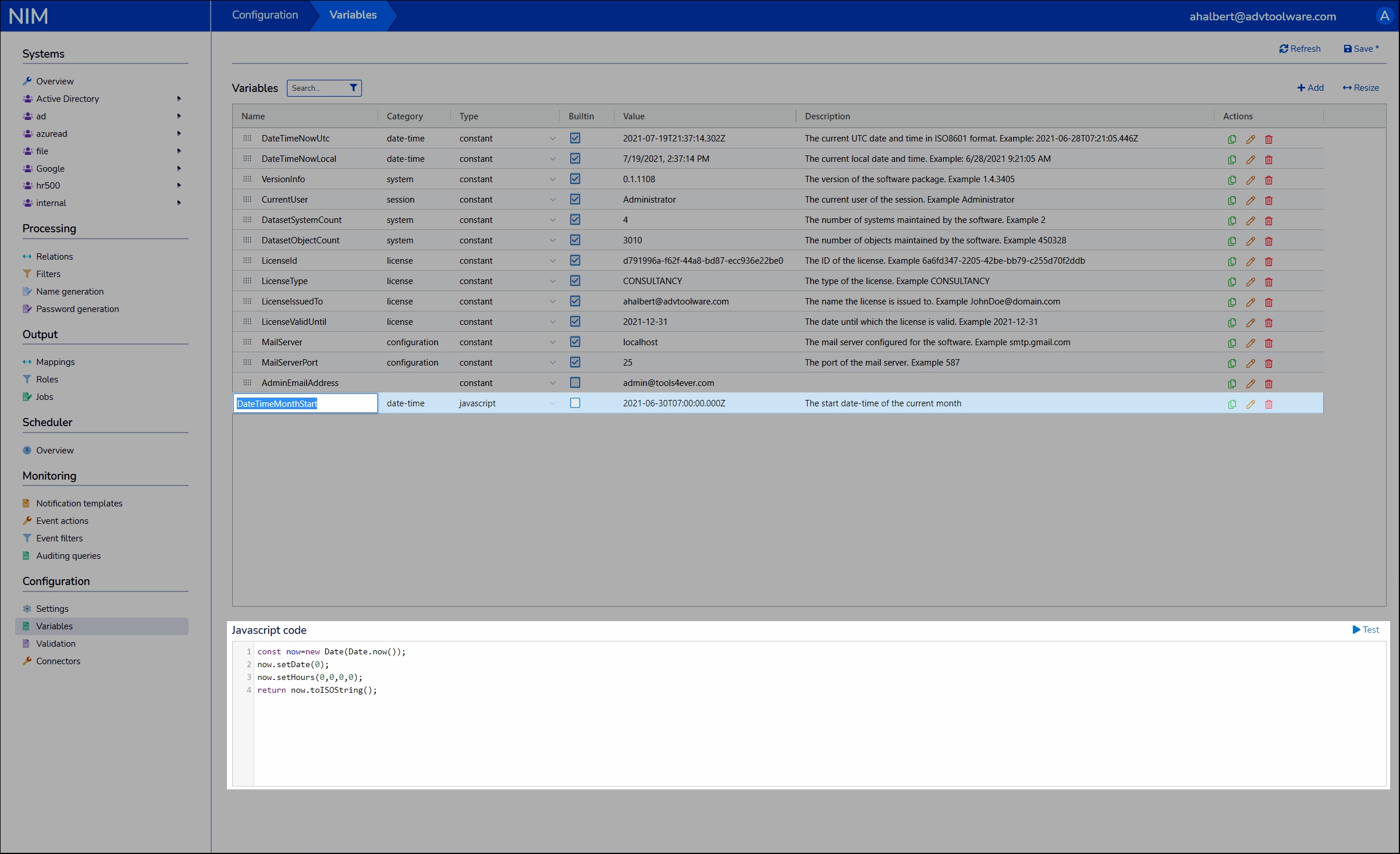Click copy icon for CurrentUser row

click(x=1231, y=200)
